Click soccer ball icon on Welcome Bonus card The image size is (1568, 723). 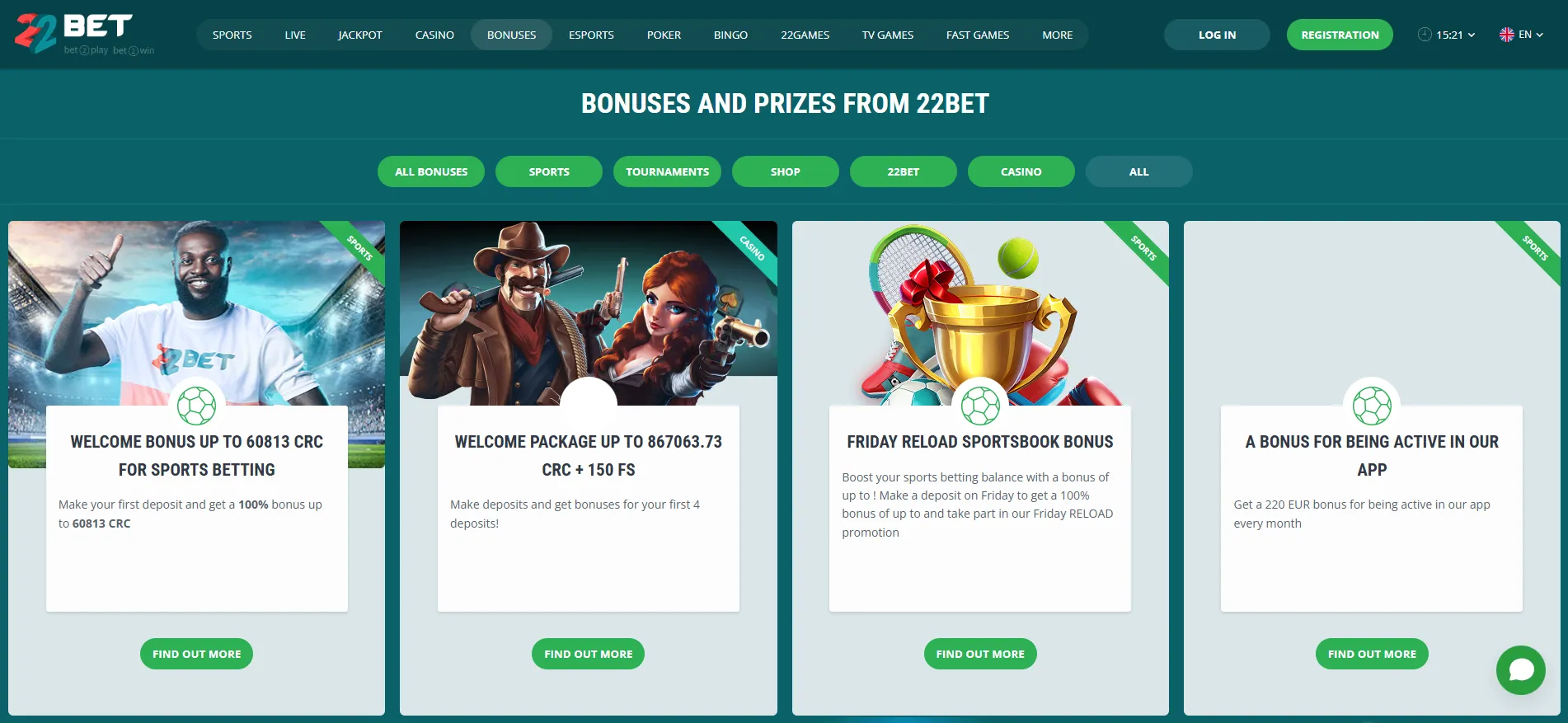[x=196, y=406]
